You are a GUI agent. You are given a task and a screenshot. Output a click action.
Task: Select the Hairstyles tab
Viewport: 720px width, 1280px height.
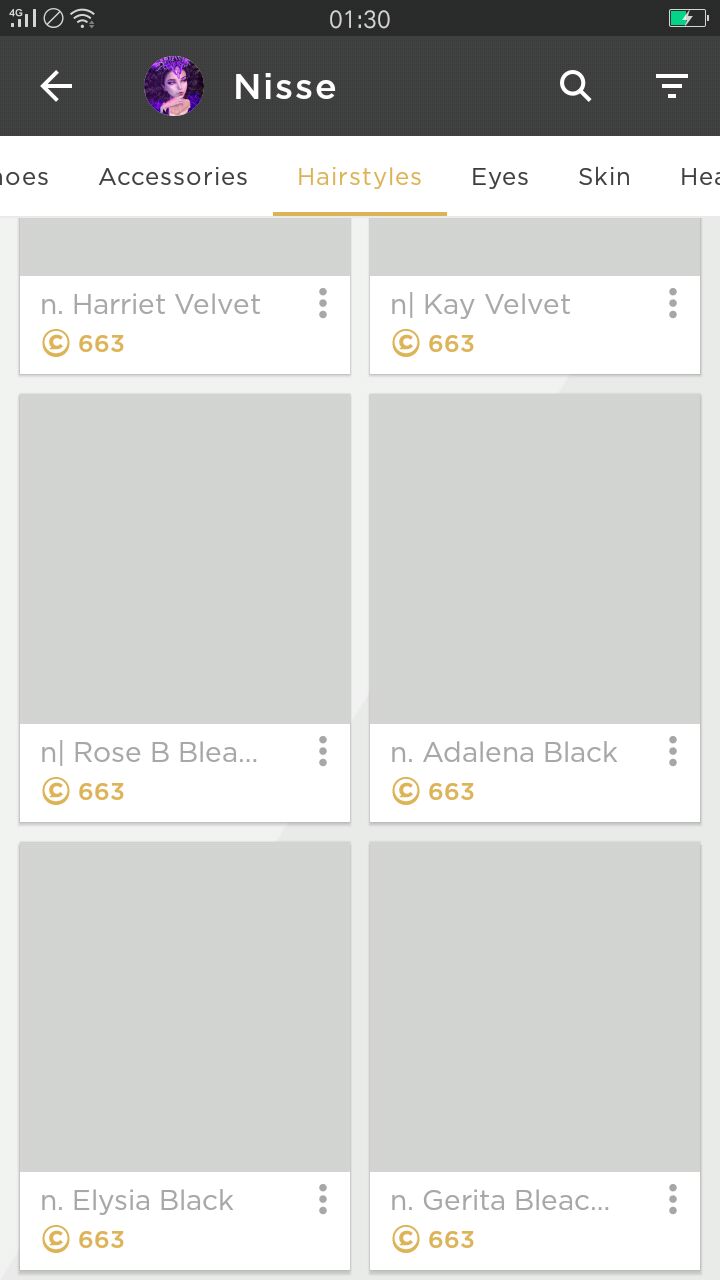click(359, 177)
